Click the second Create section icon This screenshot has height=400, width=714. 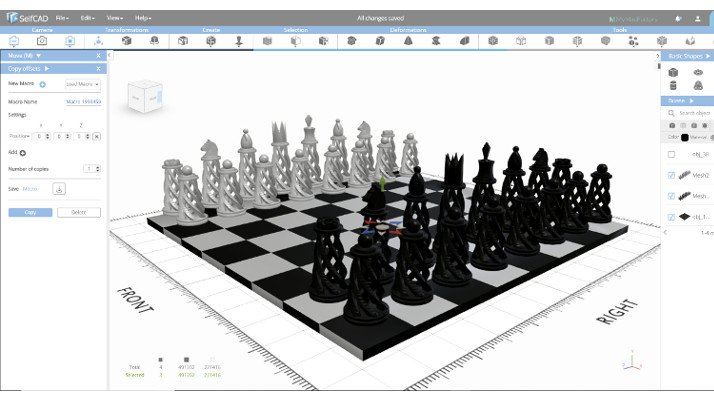[x=211, y=41]
